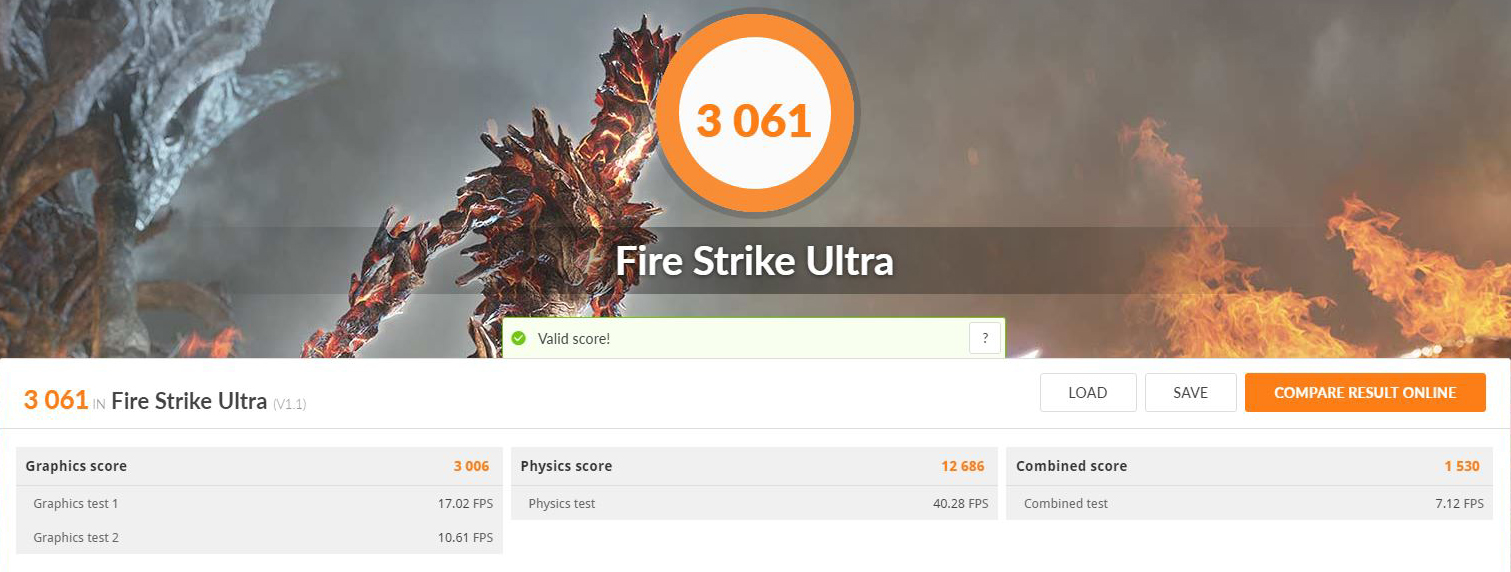
Task: Click the Physics test row
Action: 754,503
